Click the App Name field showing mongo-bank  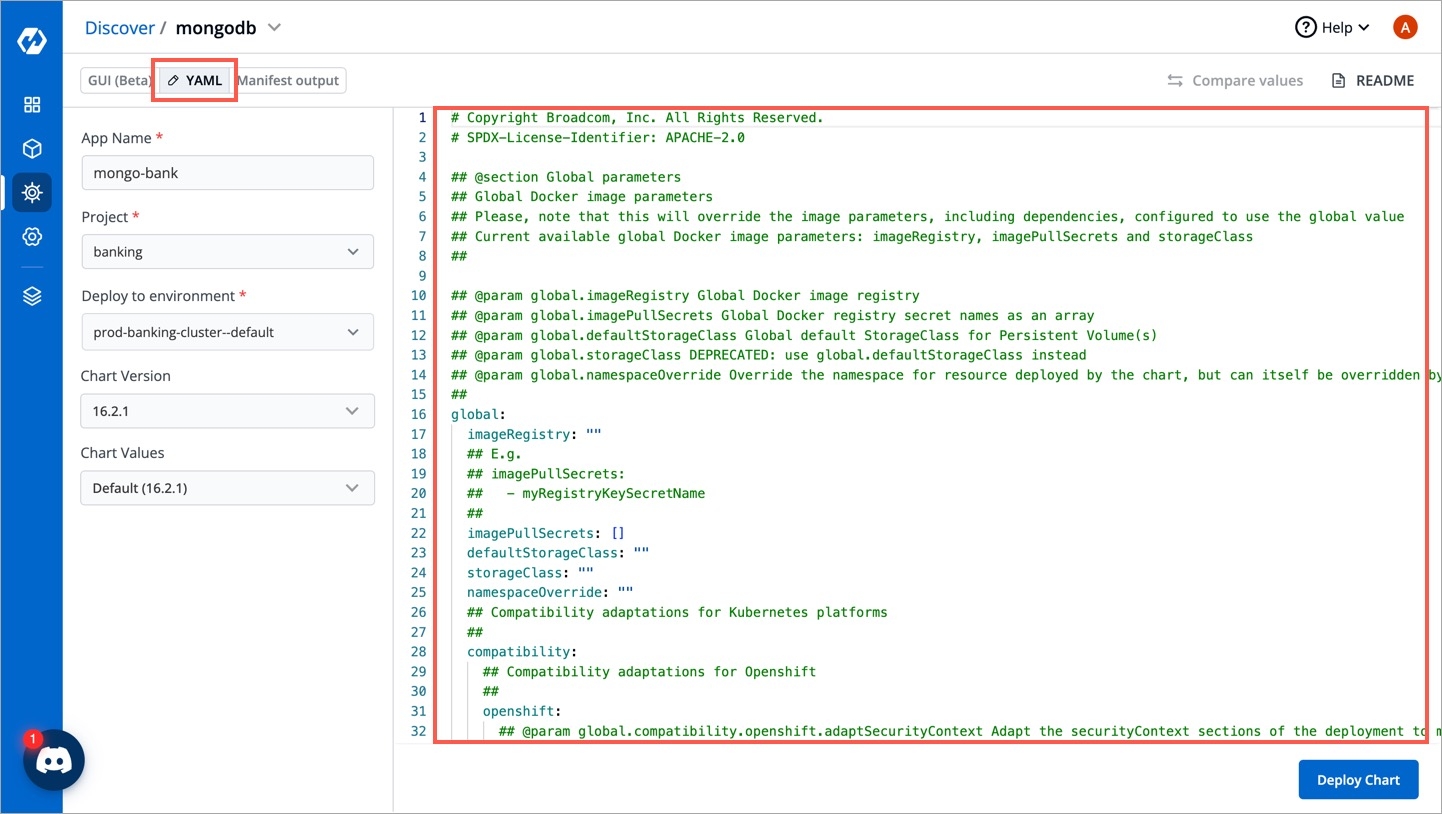pyautogui.click(x=227, y=172)
